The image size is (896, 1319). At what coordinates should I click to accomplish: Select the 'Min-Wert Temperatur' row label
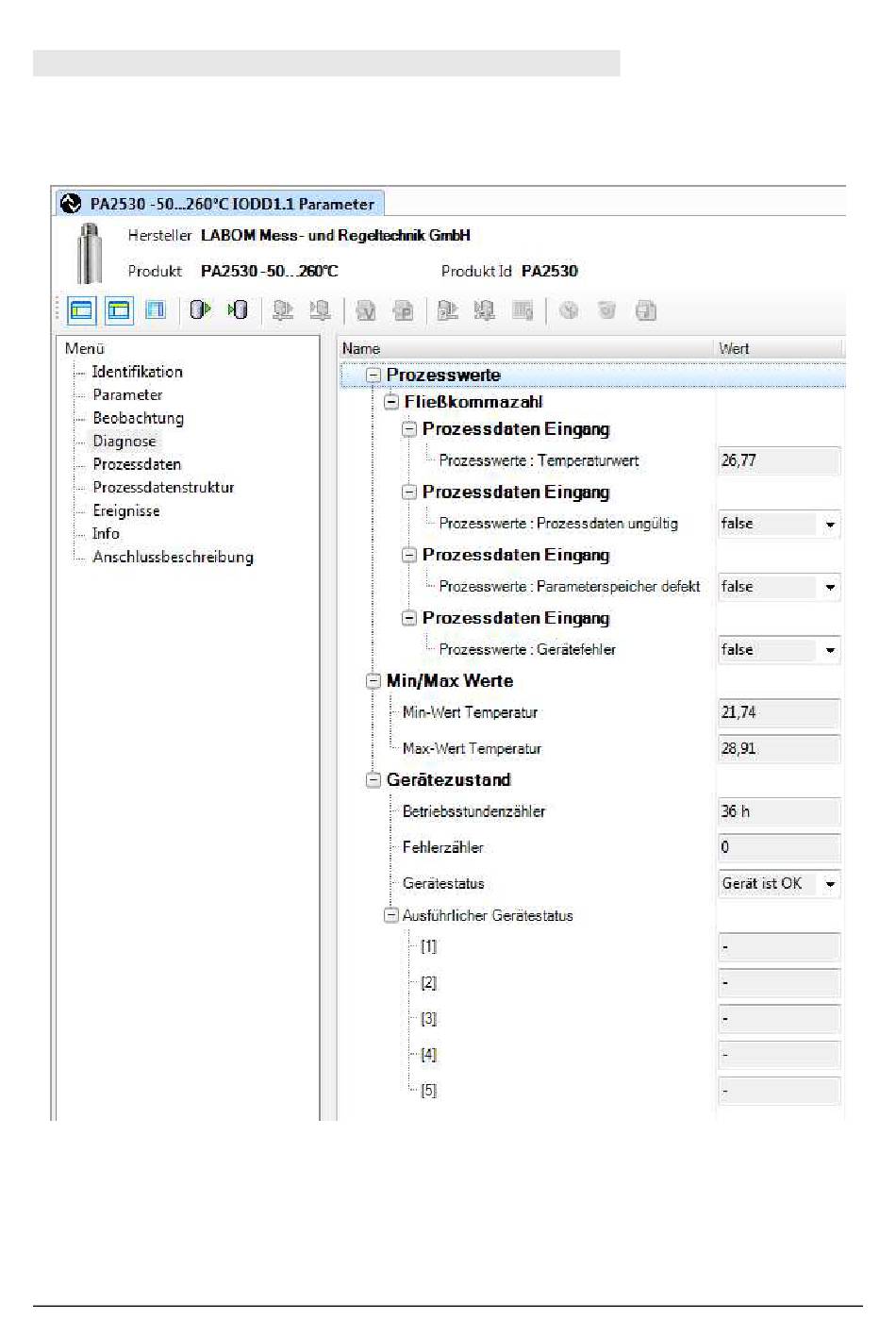[470, 712]
